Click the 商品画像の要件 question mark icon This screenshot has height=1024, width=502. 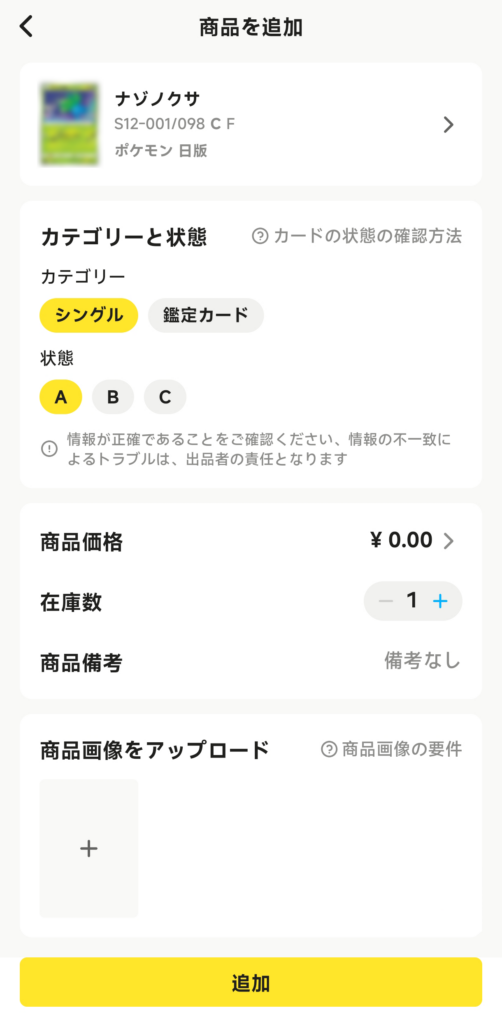[x=329, y=749]
